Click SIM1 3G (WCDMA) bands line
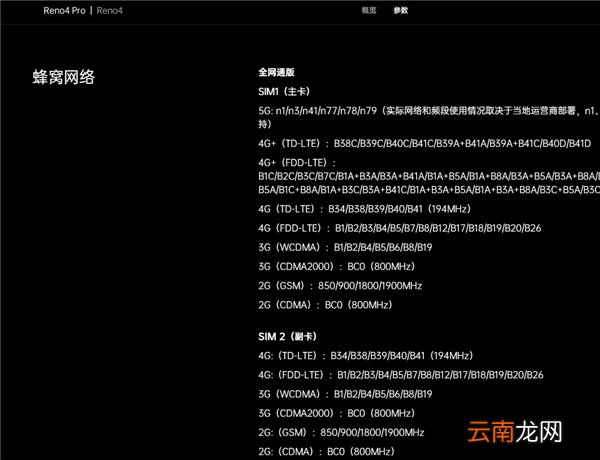The image size is (600, 460). [345, 247]
